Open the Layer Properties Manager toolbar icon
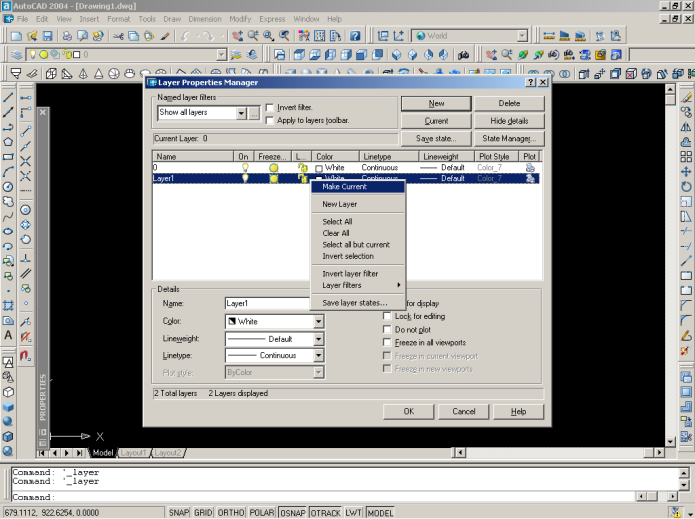The width and height of the screenshot is (695, 519). (x=16, y=55)
